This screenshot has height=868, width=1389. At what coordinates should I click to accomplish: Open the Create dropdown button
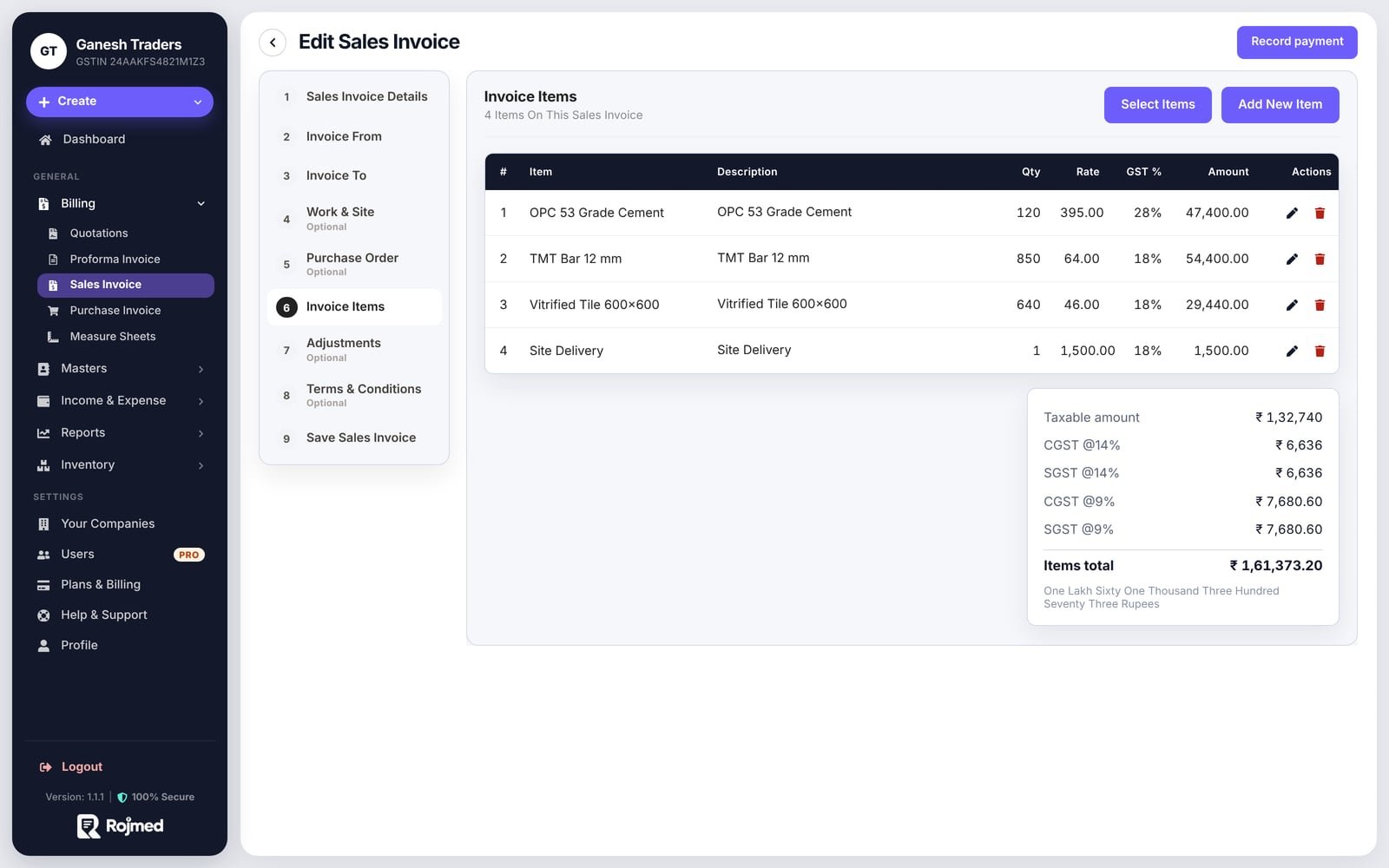(x=120, y=102)
